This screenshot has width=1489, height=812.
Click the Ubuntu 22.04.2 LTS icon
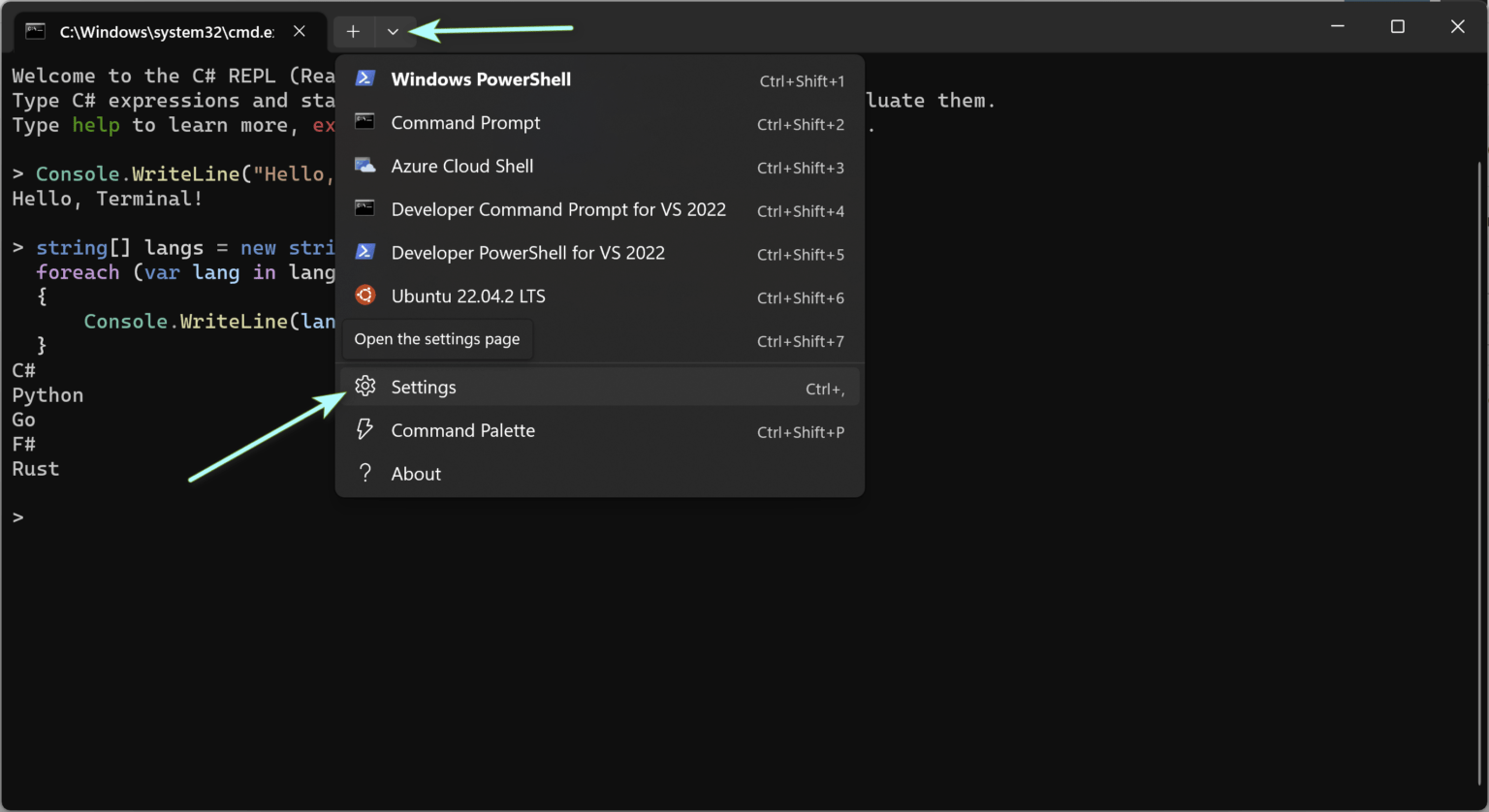tap(364, 296)
